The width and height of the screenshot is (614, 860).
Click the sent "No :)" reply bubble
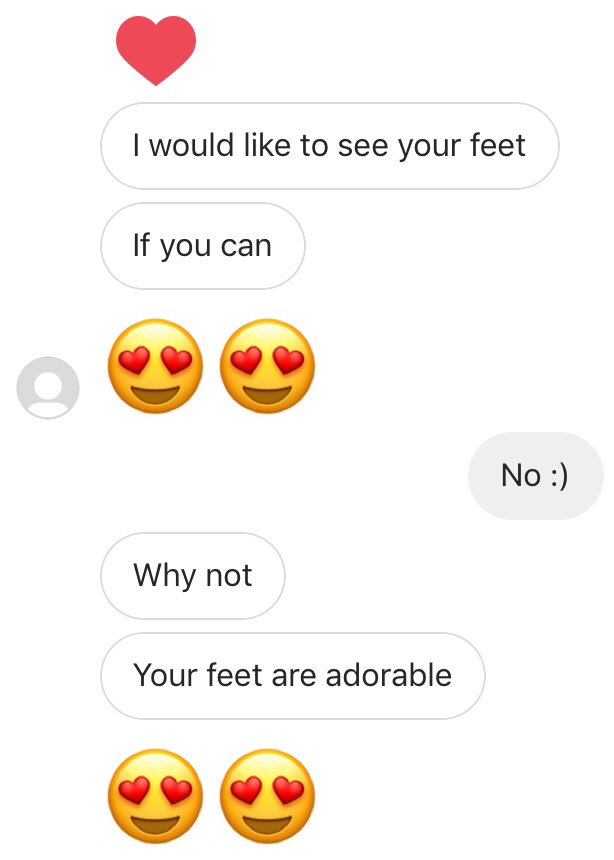point(535,476)
